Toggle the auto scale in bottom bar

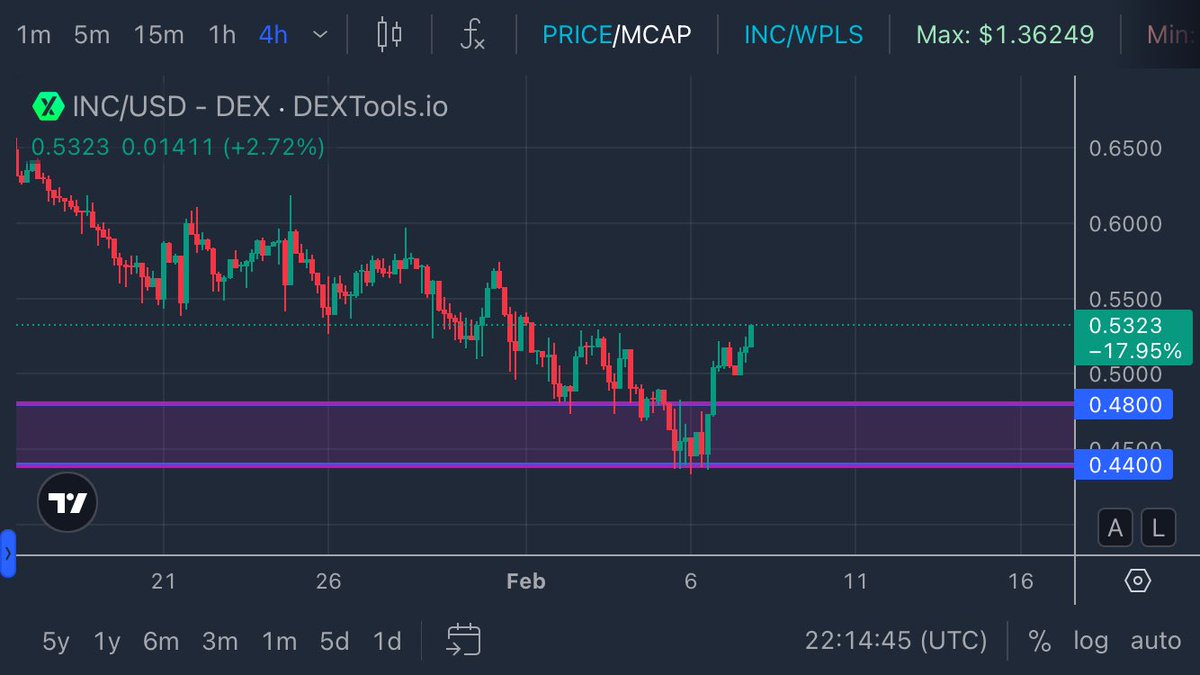tap(1156, 641)
